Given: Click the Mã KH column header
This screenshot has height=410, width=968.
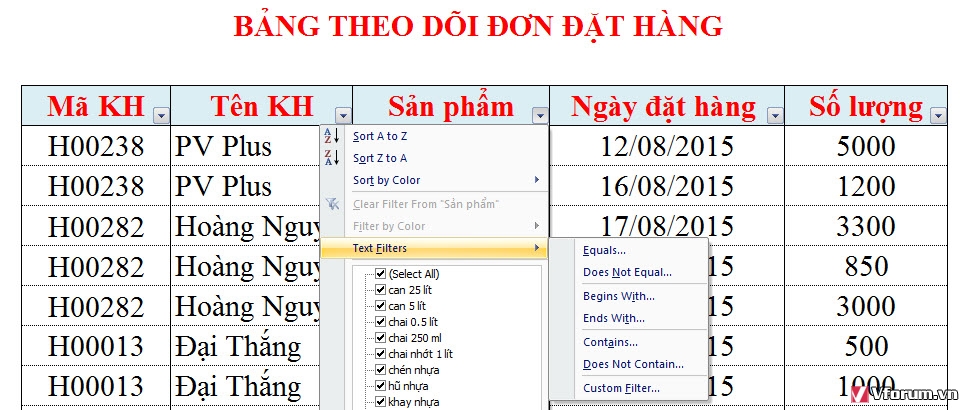Looking at the screenshot, I should coord(96,106).
